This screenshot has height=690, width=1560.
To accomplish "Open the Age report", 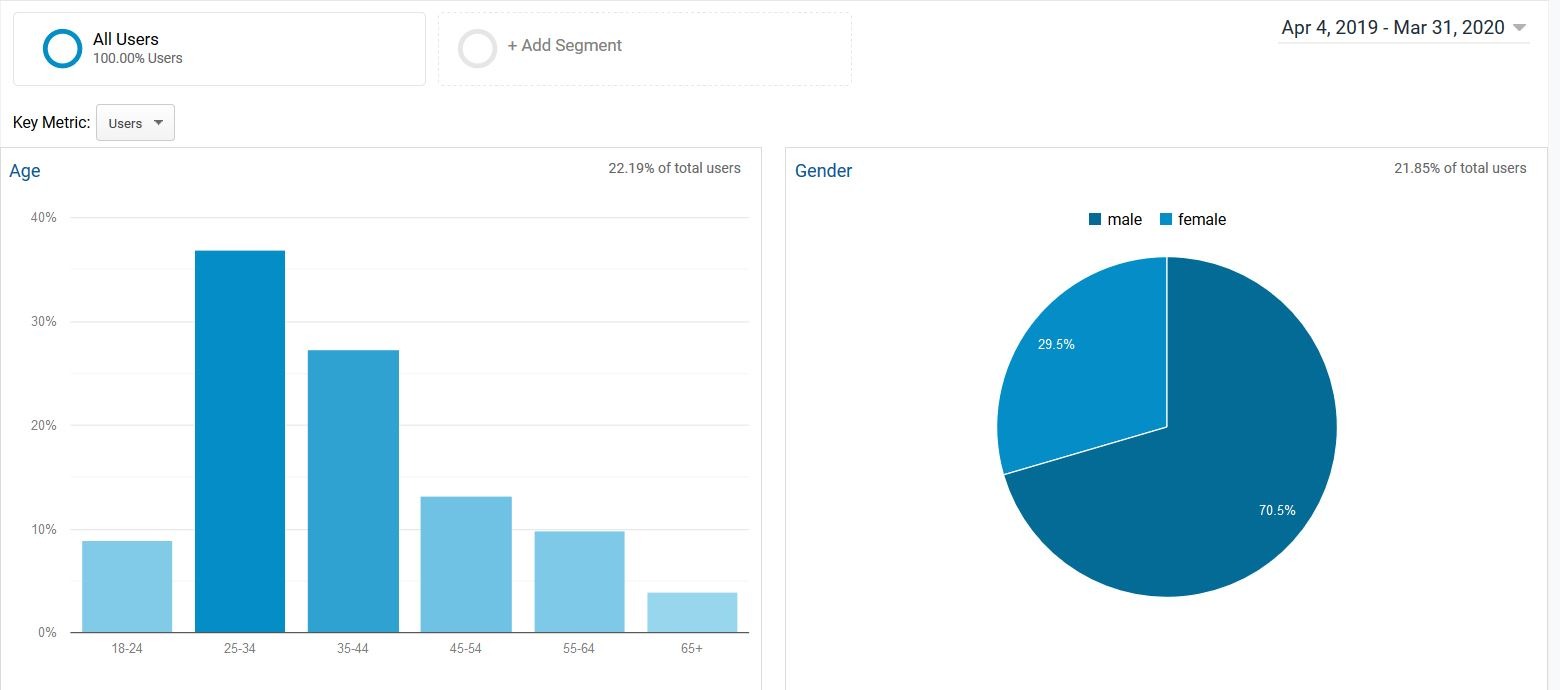I will coord(25,170).
